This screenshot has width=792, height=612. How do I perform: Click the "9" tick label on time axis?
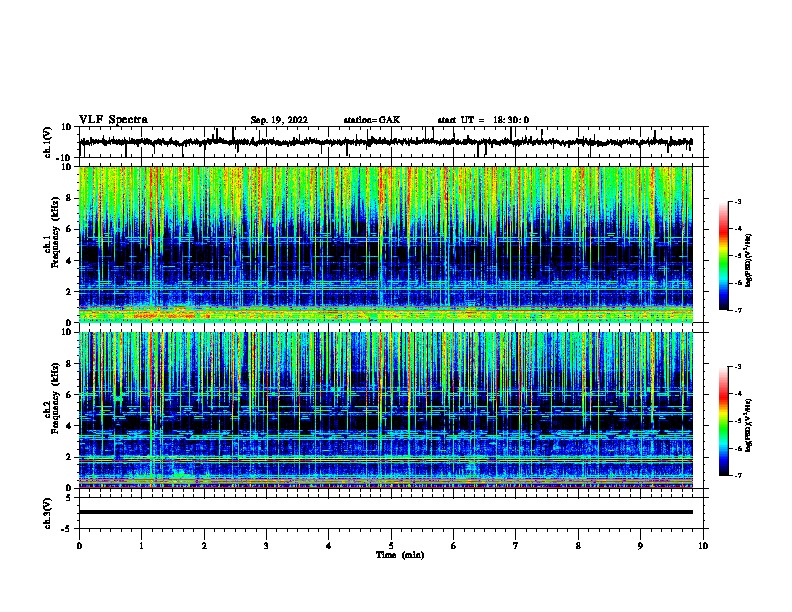[640, 545]
